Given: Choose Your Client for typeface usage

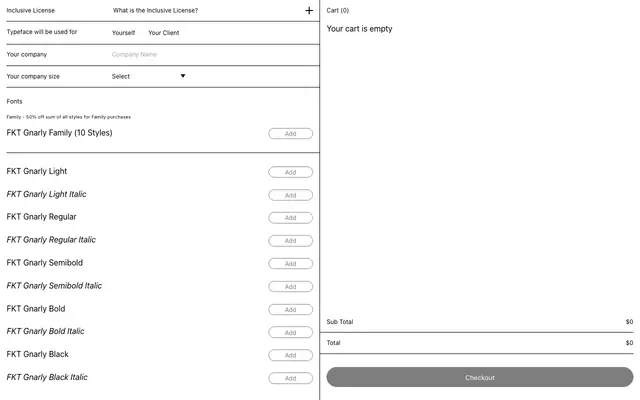Looking at the screenshot, I should click(164, 33).
